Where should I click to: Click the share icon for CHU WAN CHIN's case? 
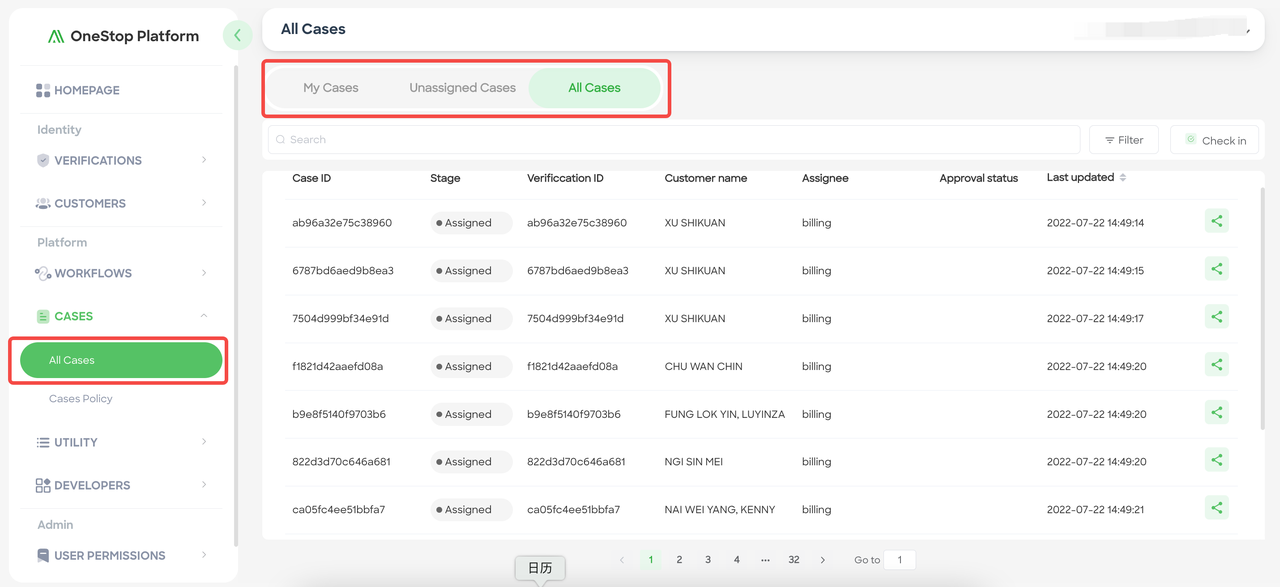1216,364
